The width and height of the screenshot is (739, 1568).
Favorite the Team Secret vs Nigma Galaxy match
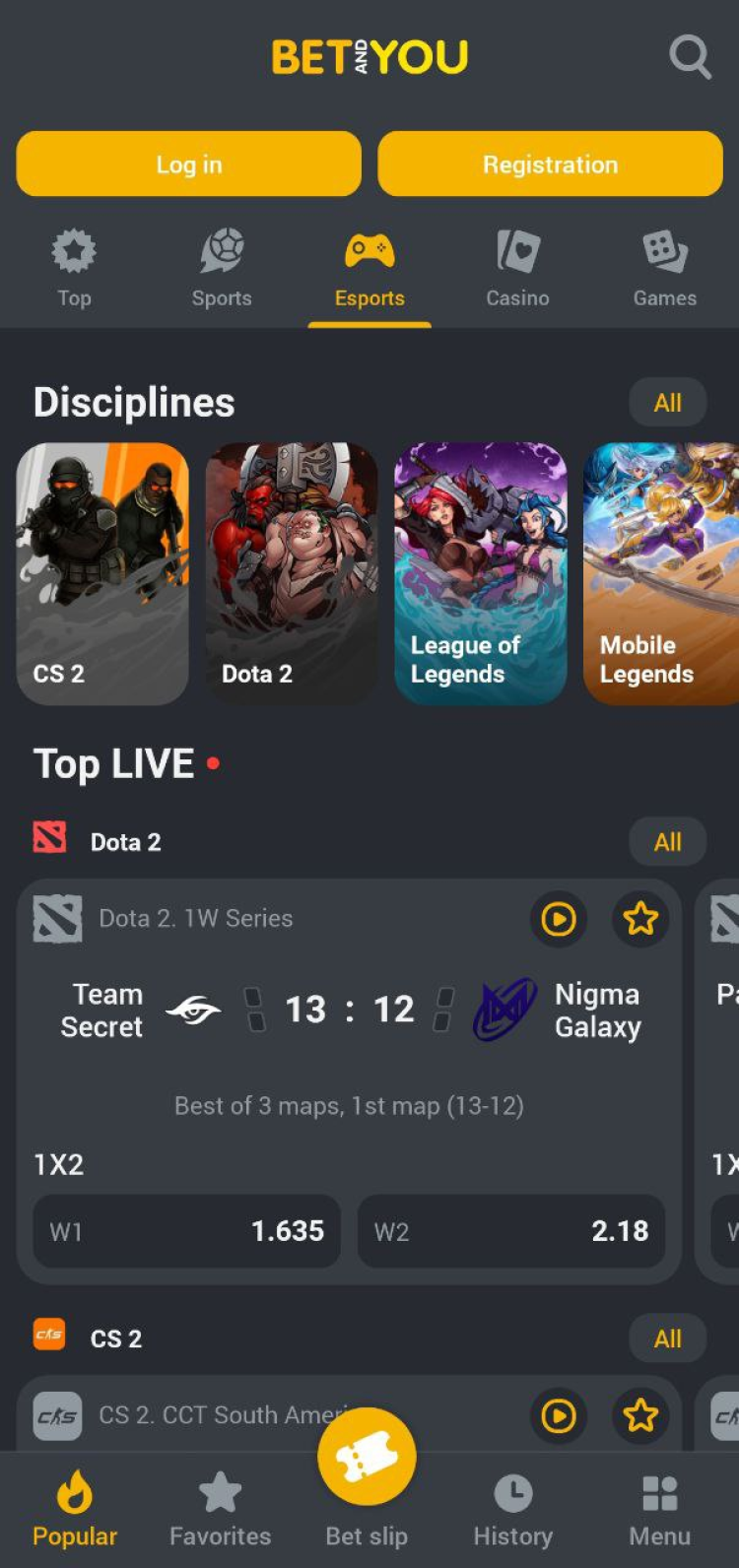coord(640,919)
